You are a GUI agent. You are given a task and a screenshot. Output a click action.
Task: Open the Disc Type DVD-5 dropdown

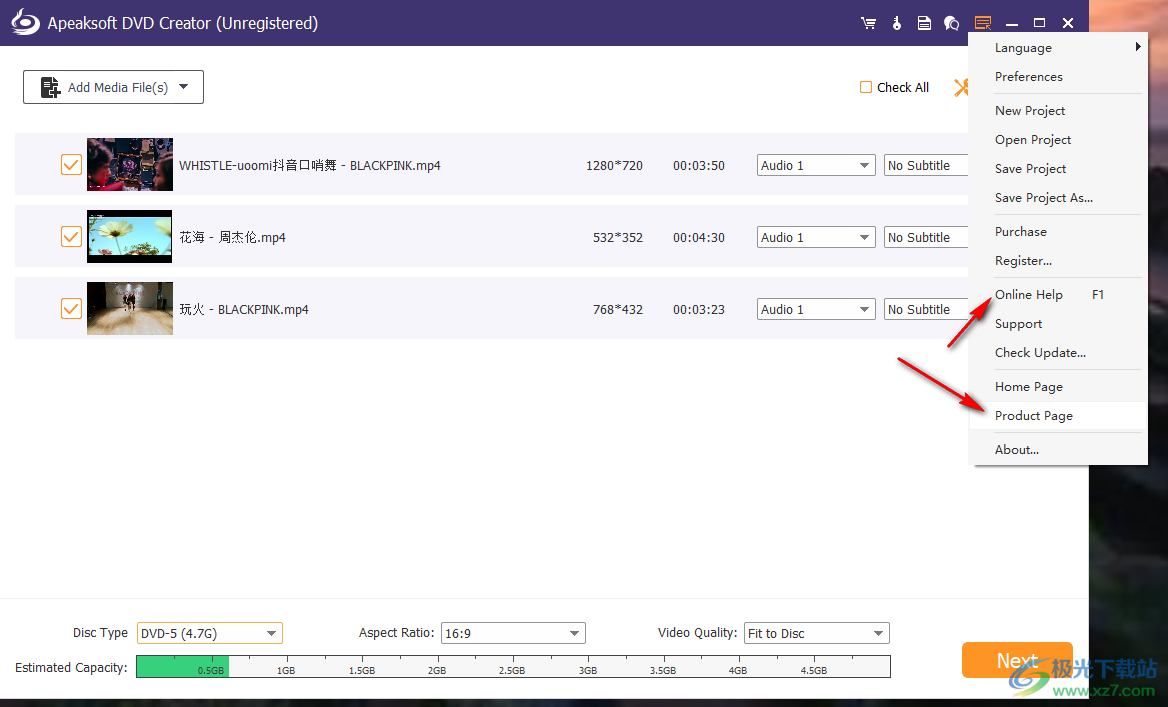(210, 633)
